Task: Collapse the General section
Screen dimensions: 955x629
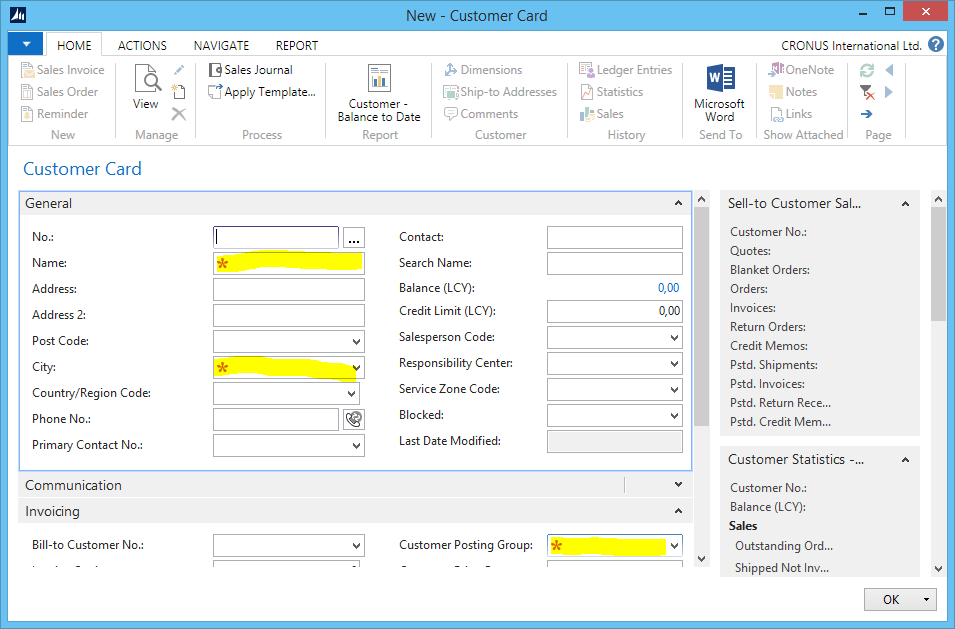Action: pyautogui.click(x=678, y=203)
